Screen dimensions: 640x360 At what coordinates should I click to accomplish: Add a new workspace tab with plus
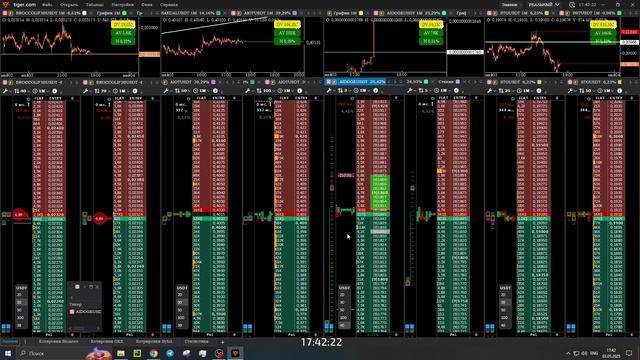[x=222, y=342]
